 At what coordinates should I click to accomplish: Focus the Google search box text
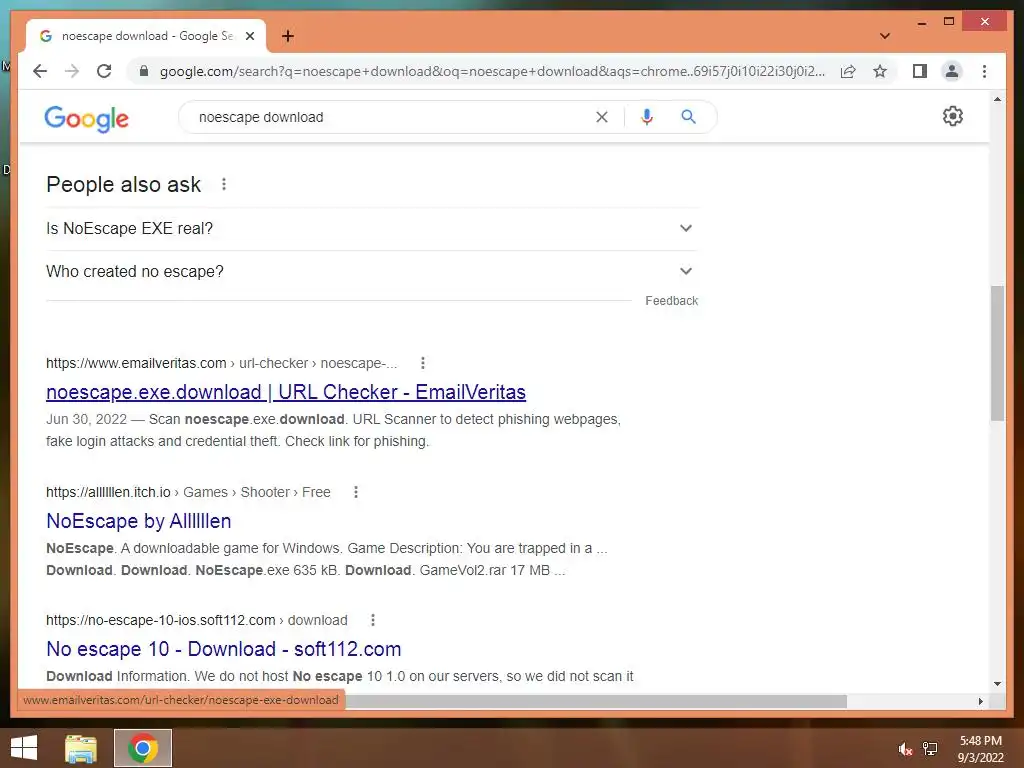[x=261, y=117]
